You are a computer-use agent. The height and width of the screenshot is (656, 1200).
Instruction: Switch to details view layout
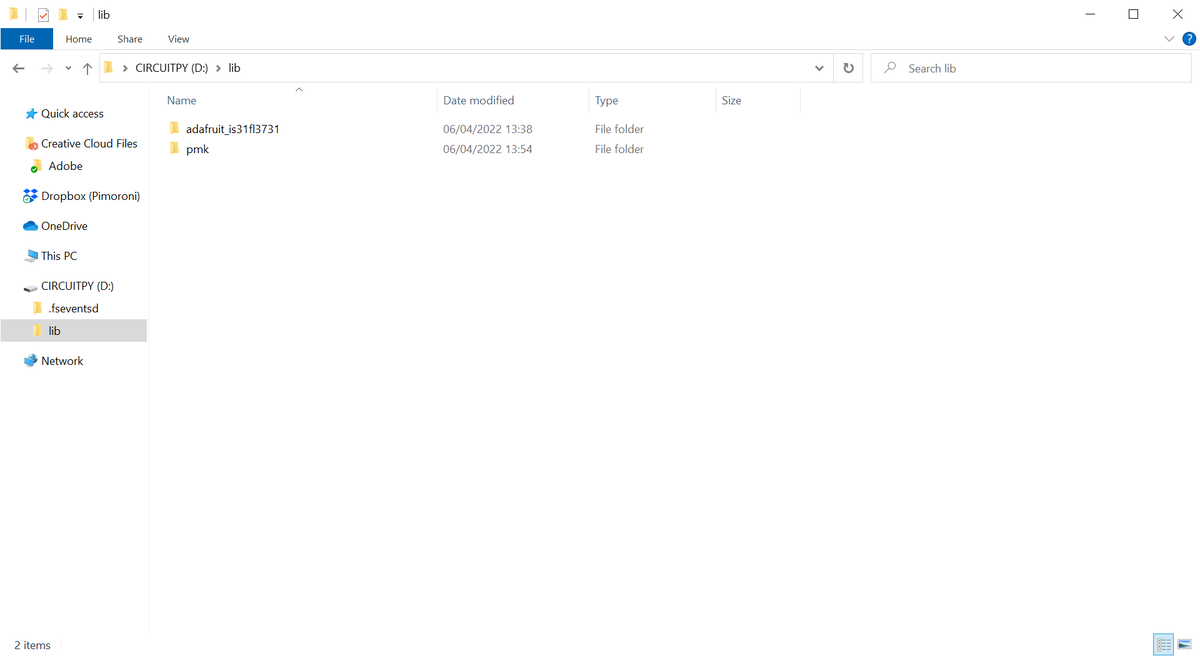[x=1163, y=645]
